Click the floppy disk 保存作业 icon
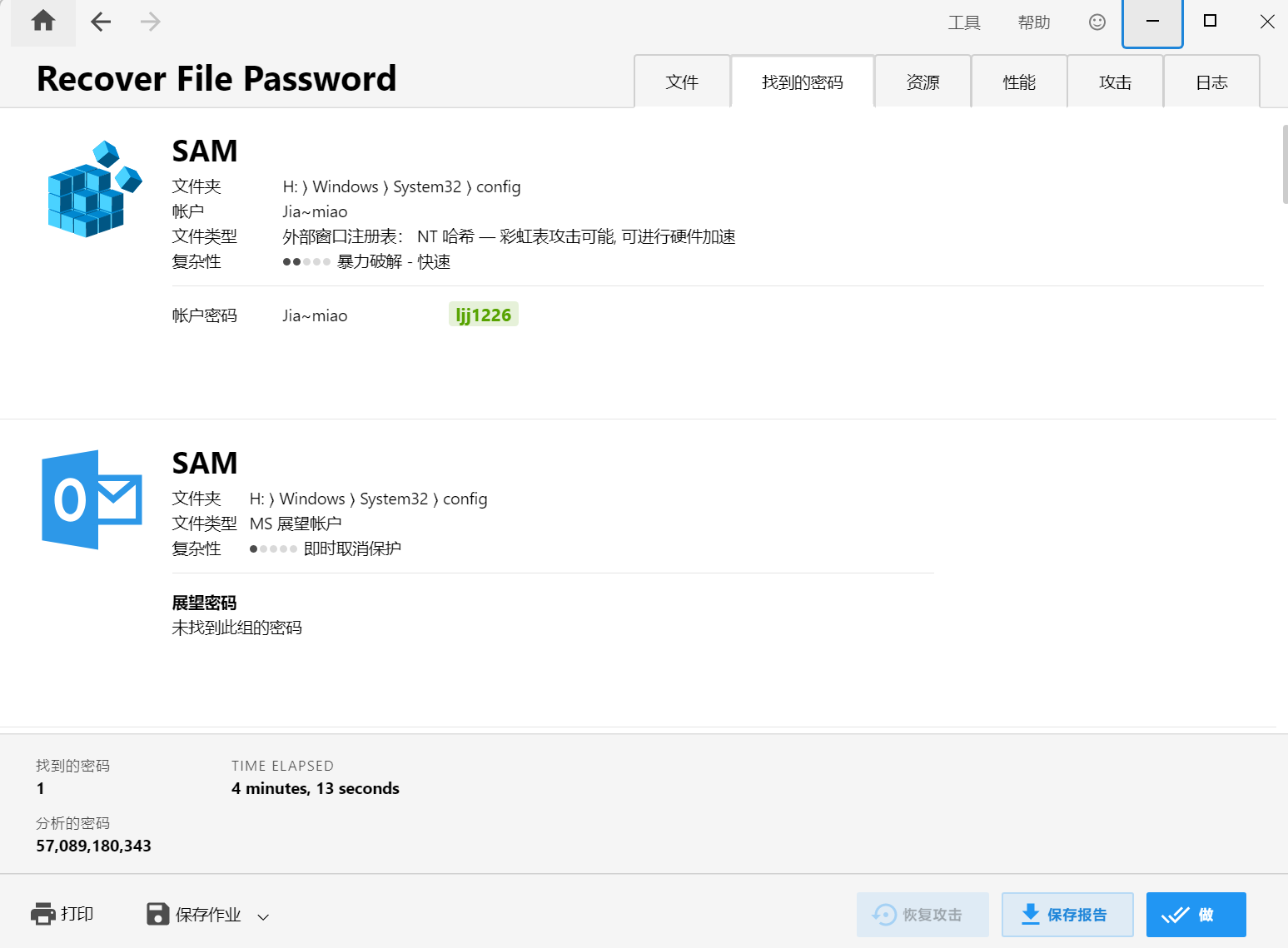1288x948 pixels. point(157,914)
